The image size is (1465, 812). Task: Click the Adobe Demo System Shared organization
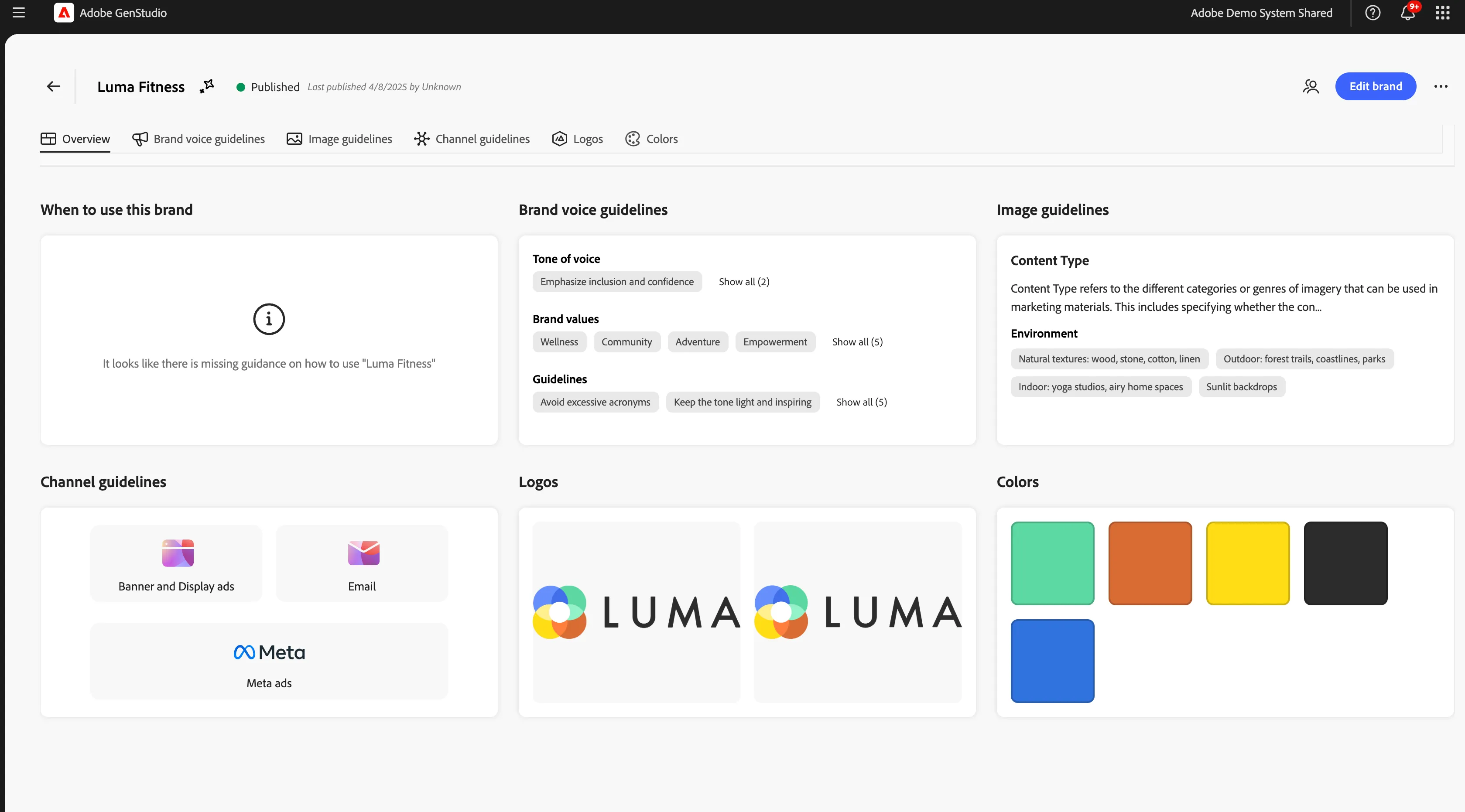[x=1261, y=13]
